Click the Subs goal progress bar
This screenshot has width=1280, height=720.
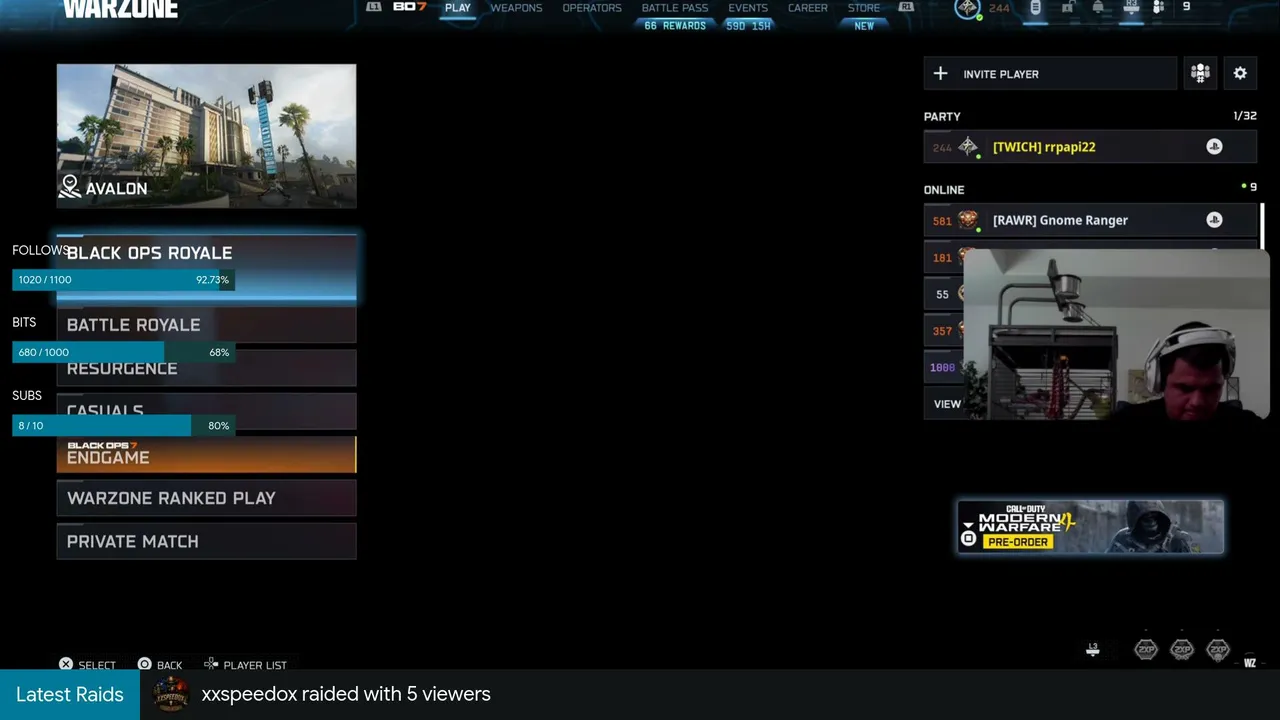point(124,426)
